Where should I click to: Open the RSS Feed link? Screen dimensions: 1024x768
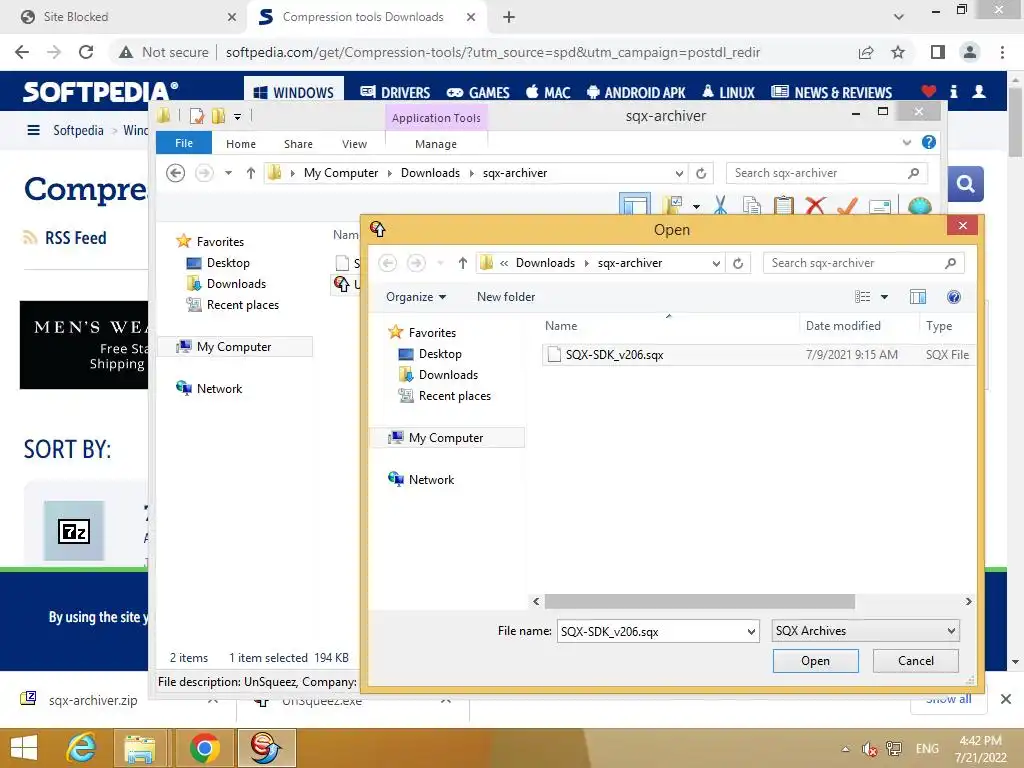coord(75,238)
